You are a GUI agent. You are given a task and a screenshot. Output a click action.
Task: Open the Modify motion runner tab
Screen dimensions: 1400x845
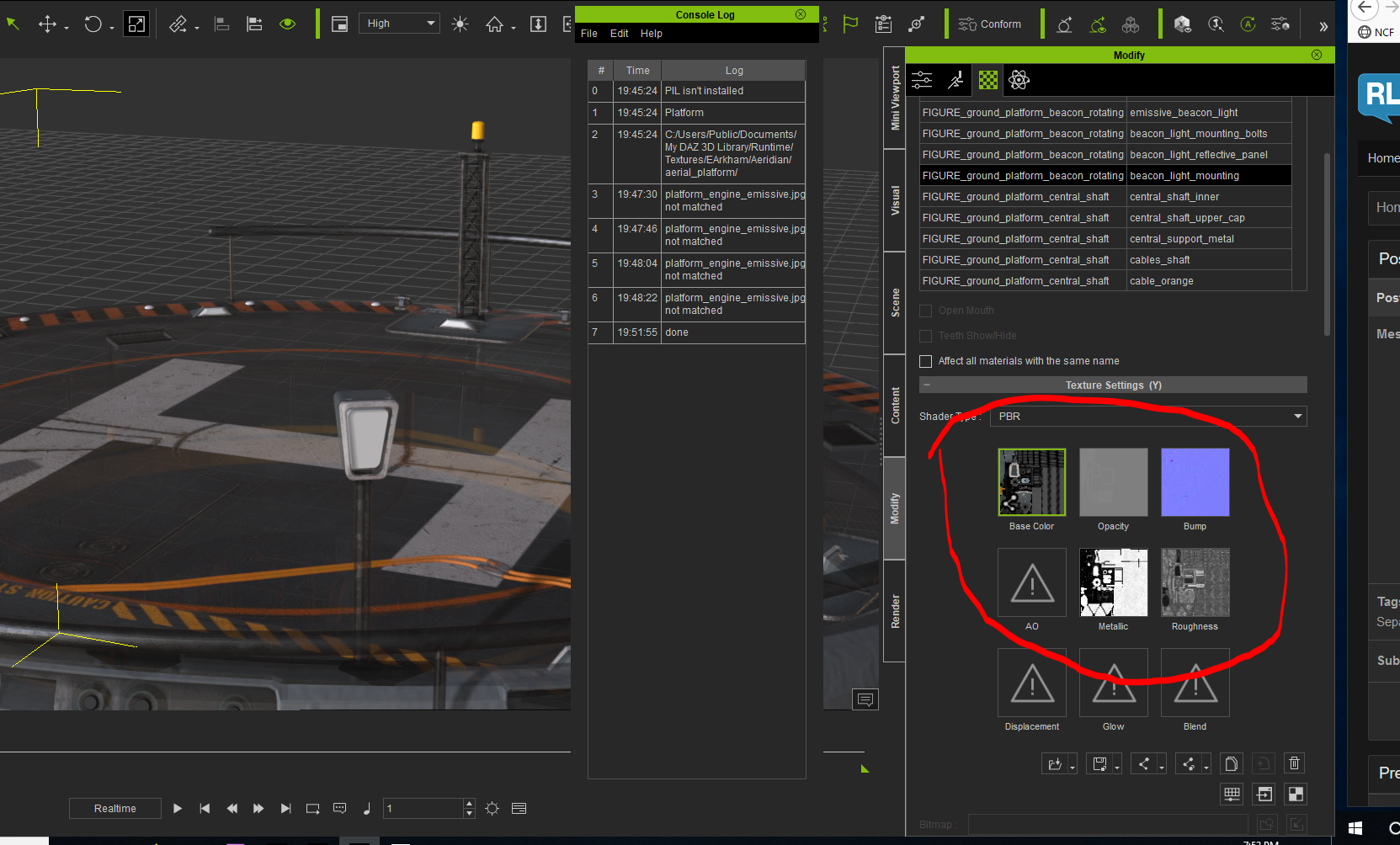pyautogui.click(x=956, y=80)
